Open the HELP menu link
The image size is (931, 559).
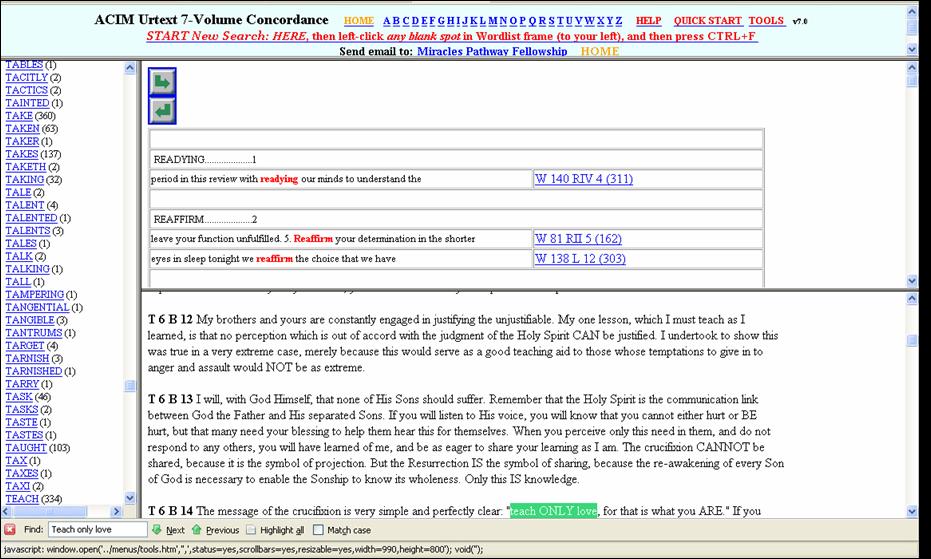648,21
